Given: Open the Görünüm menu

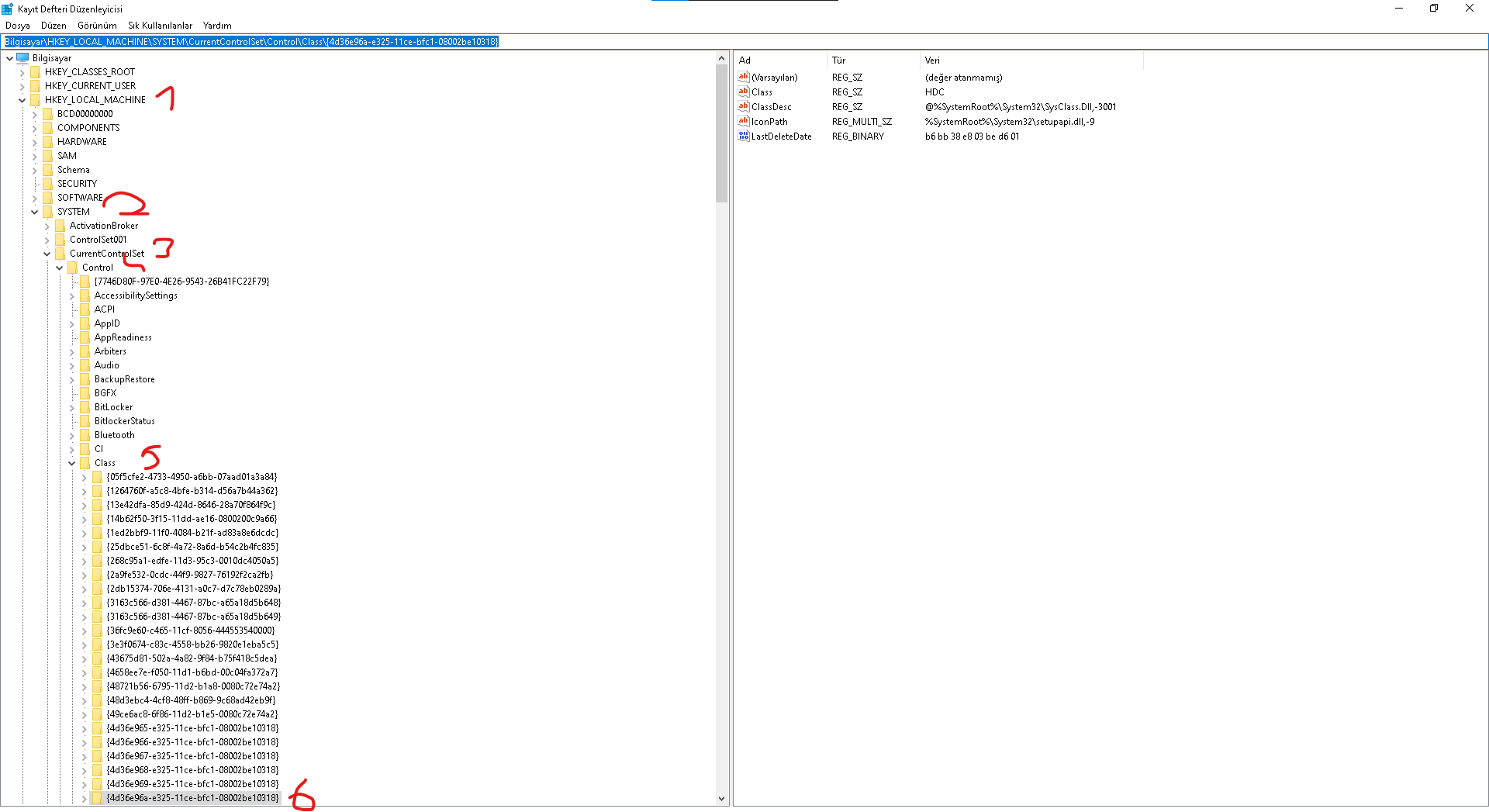Looking at the screenshot, I should pos(97,26).
